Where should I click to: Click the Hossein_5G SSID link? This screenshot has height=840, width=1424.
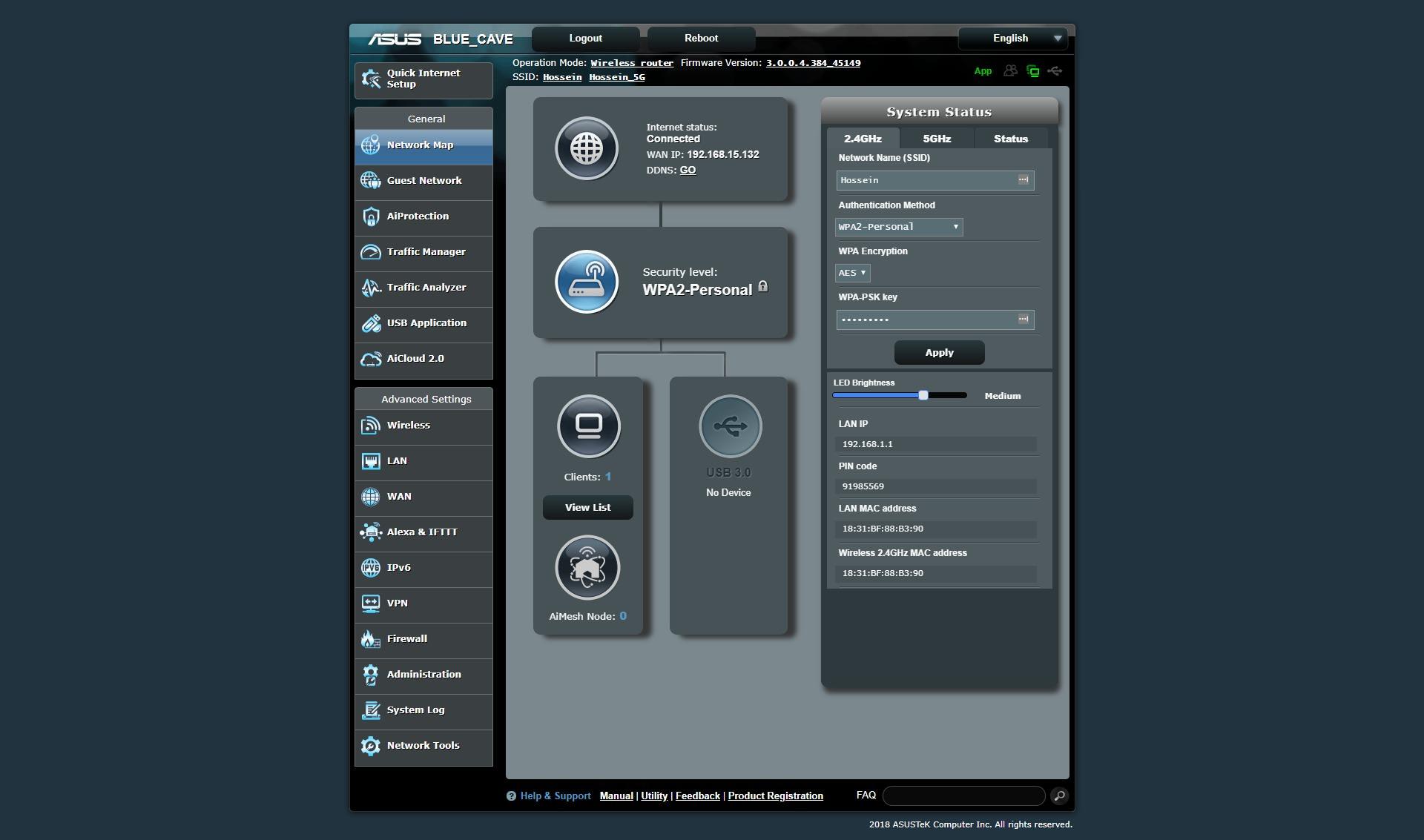tap(616, 77)
